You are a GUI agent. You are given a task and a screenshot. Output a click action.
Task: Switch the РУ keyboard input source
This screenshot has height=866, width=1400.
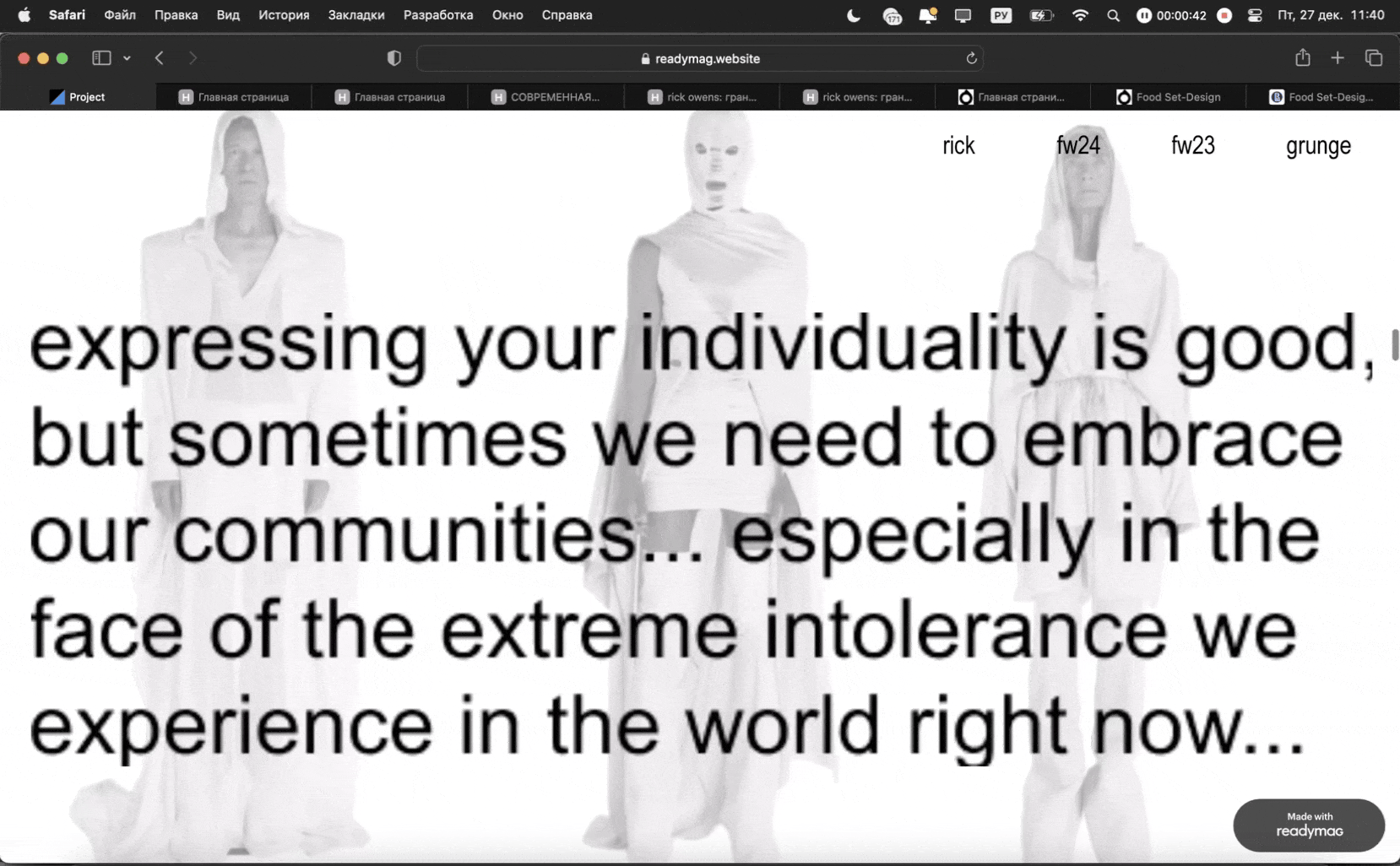pyautogui.click(x=1001, y=15)
